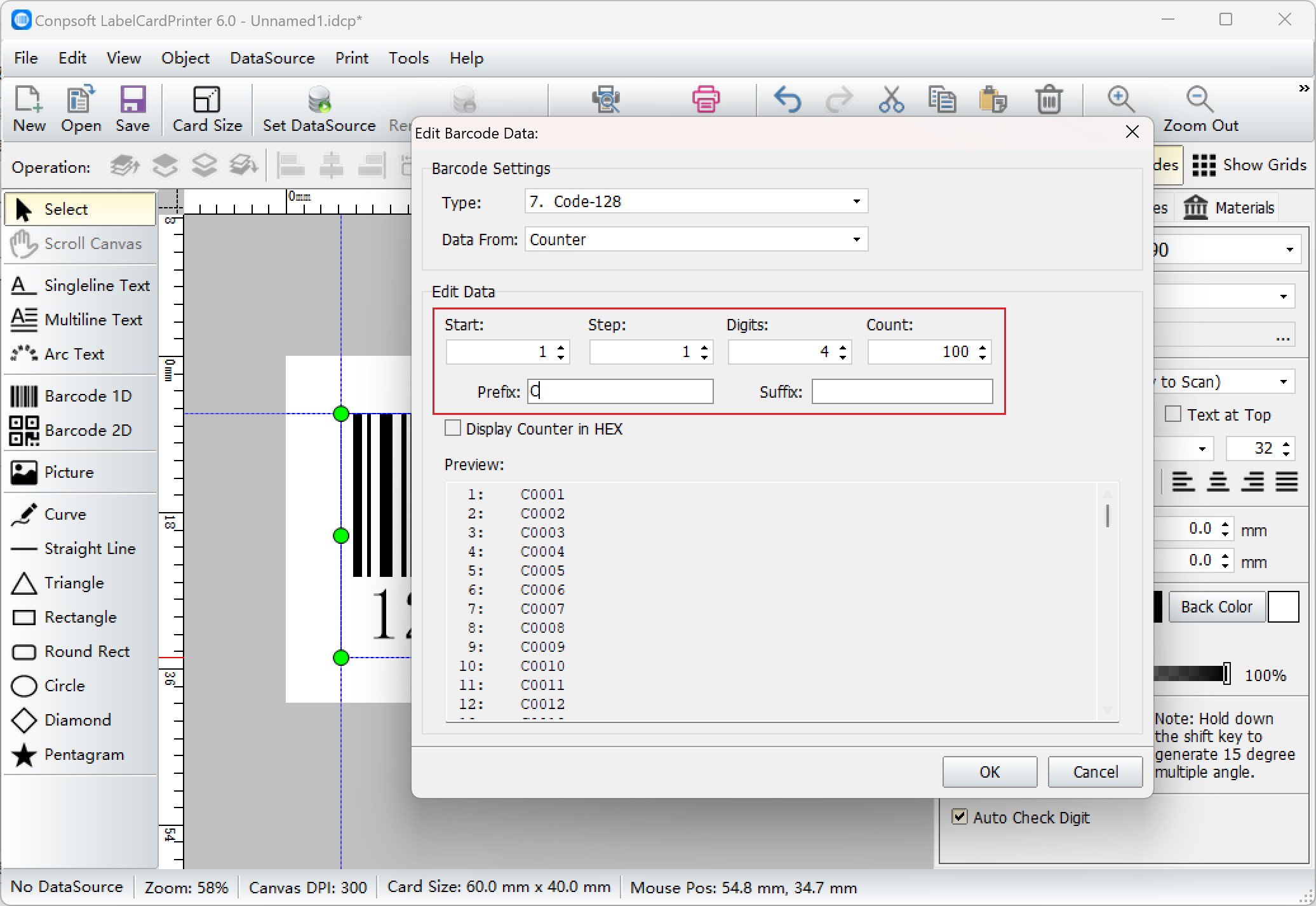Click the Prefix input field
Viewport: 1316px width, 906px height.
click(x=621, y=391)
